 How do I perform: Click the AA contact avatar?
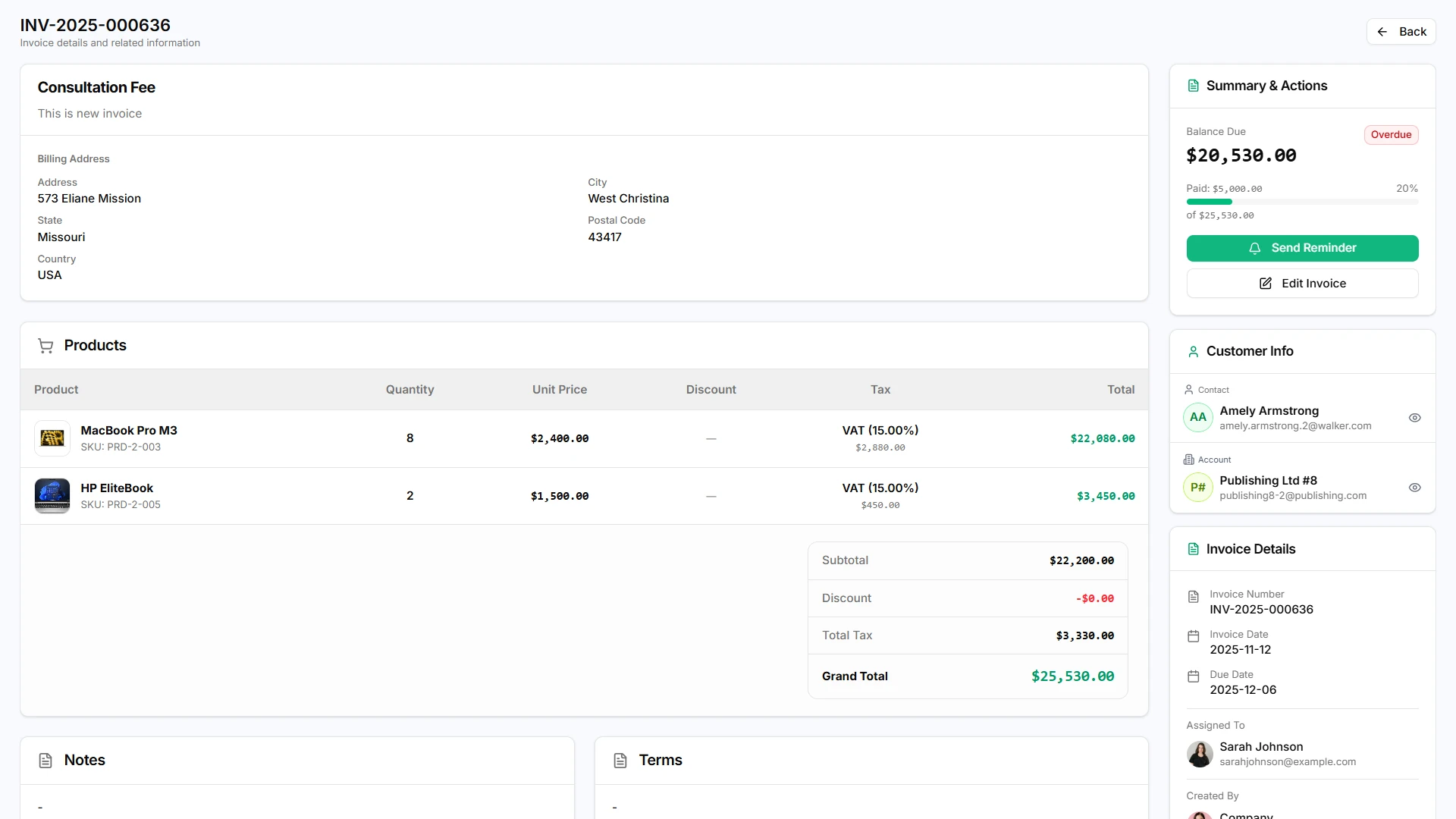click(x=1198, y=418)
